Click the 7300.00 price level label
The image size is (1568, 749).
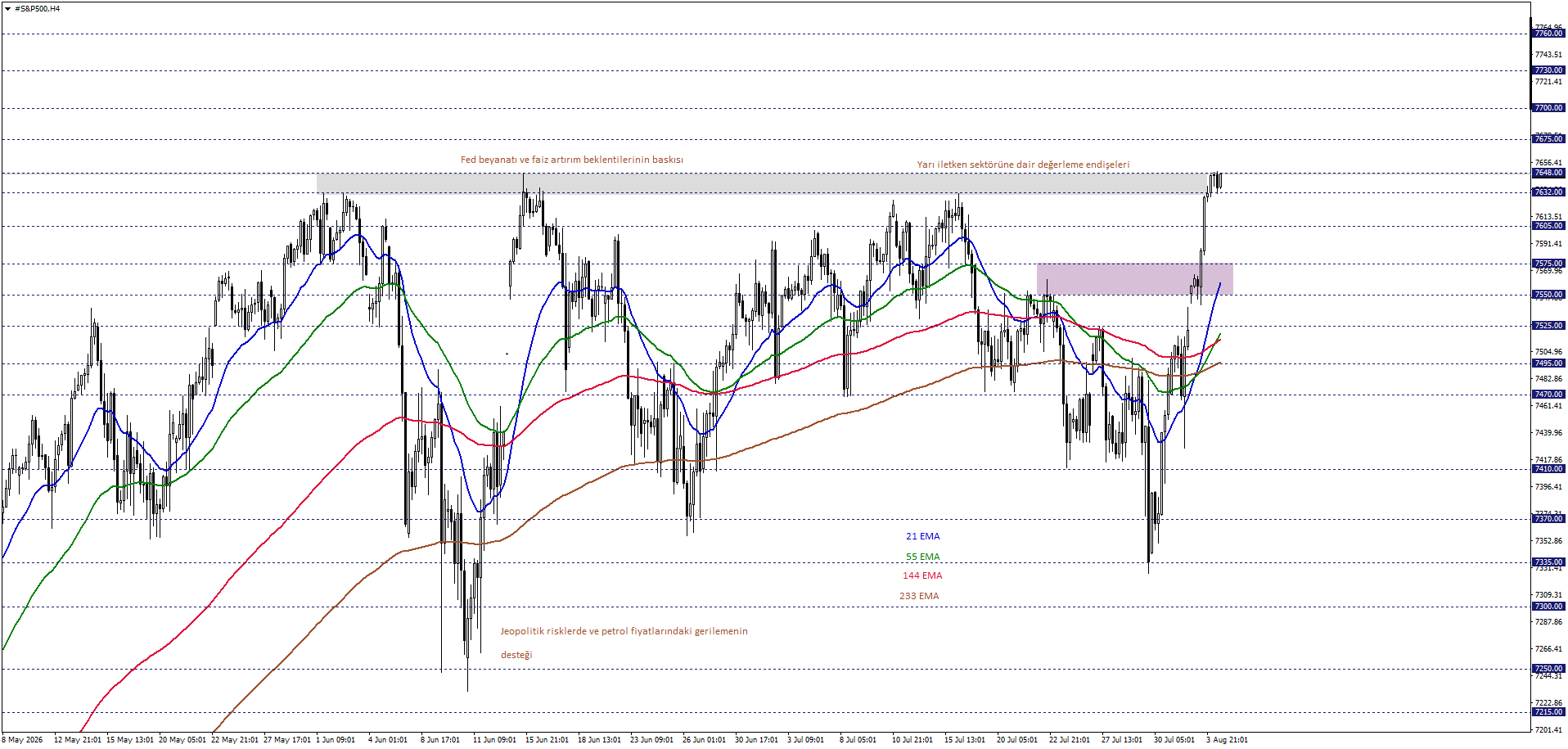tap(1548, 607)
